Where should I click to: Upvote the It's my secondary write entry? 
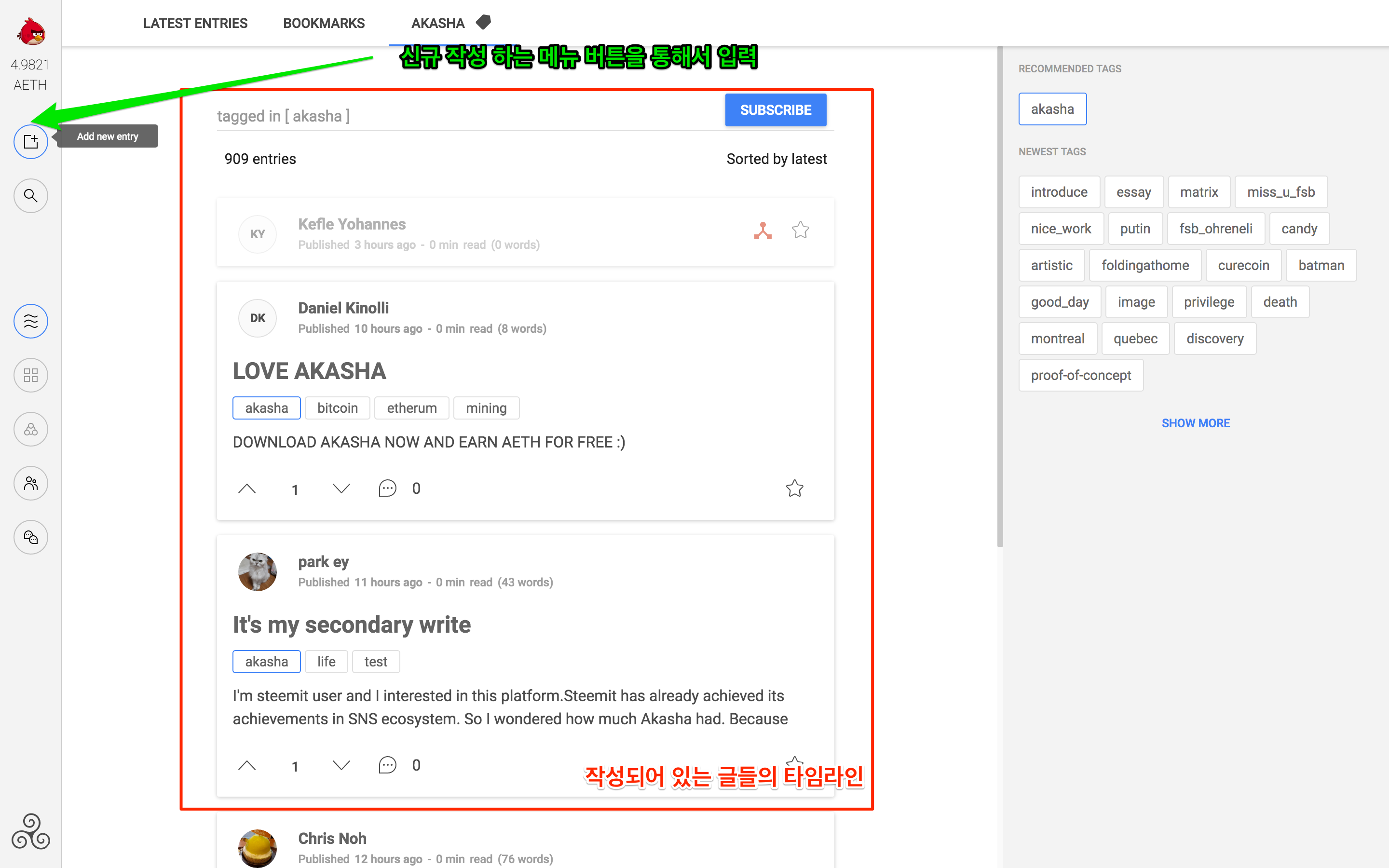coord(247,765)
